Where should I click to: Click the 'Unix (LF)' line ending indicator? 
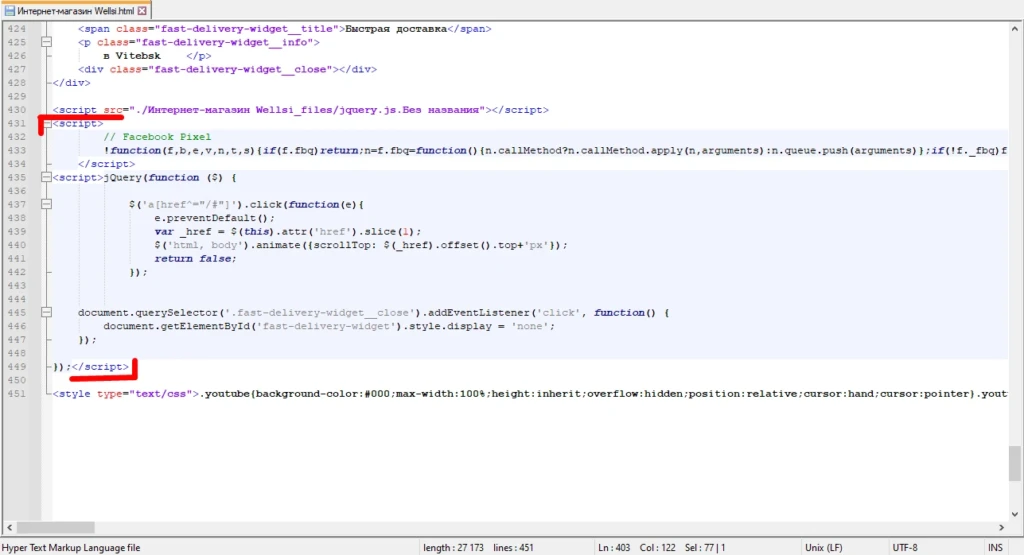click(x=824, y=548)
